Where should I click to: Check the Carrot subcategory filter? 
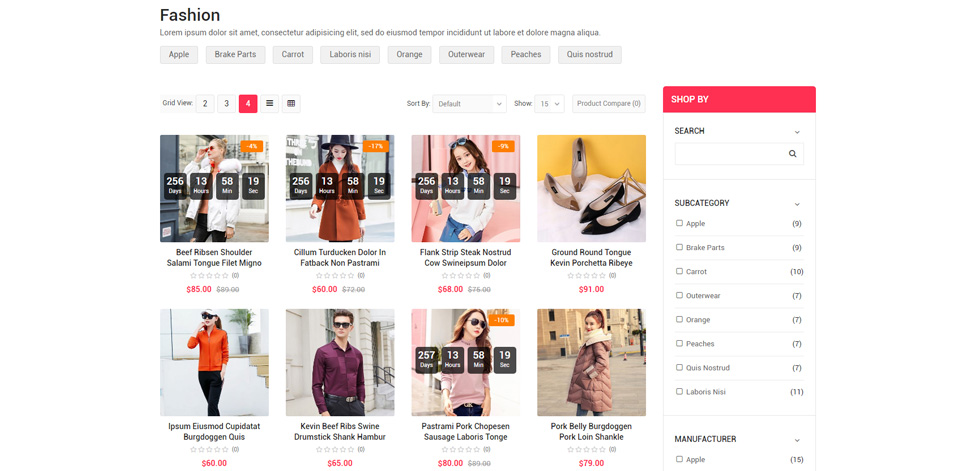pos(679,271)
